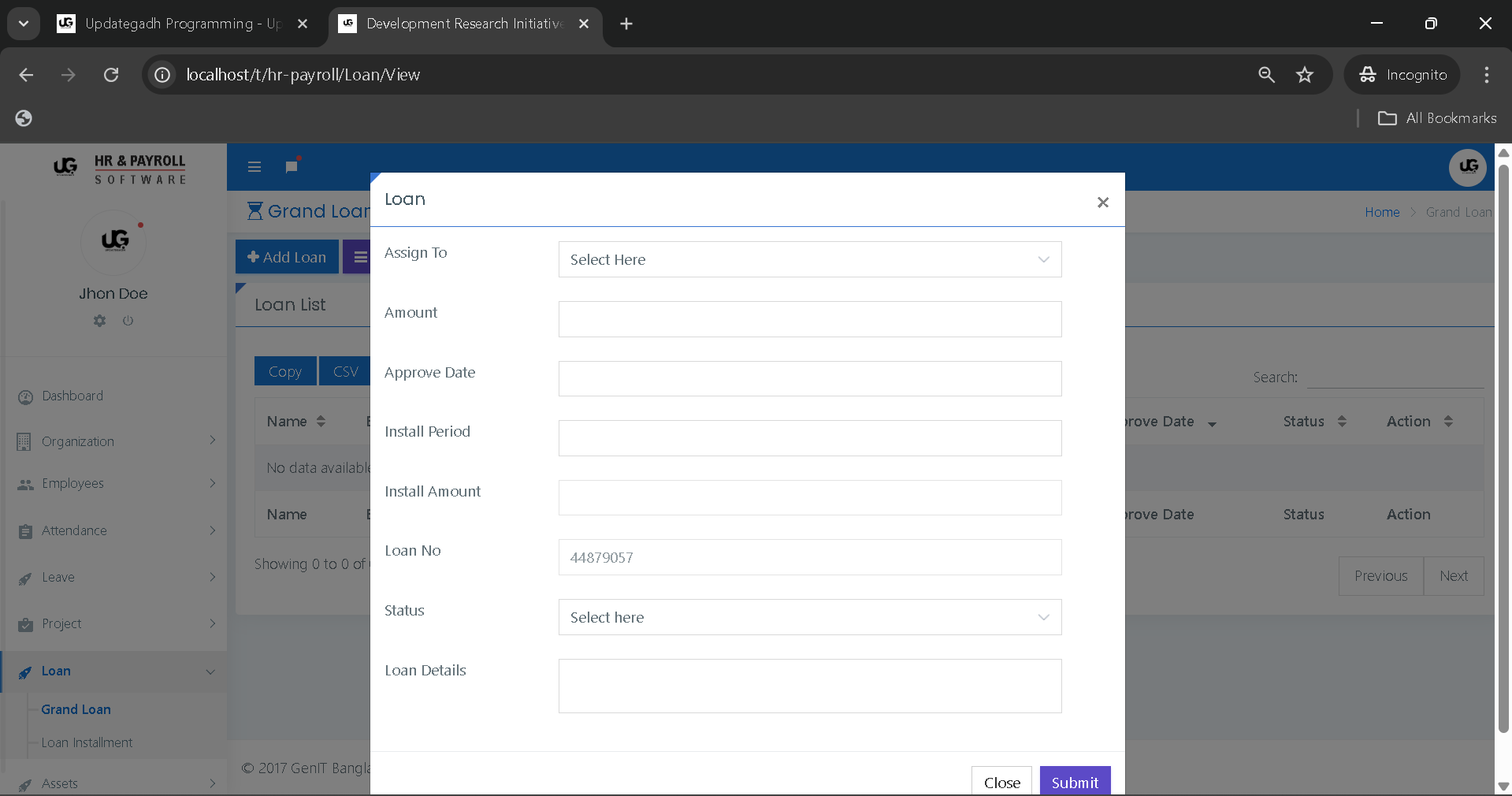
Task: Collapse the Loan sidebar menu
Action: pos(115,671)
